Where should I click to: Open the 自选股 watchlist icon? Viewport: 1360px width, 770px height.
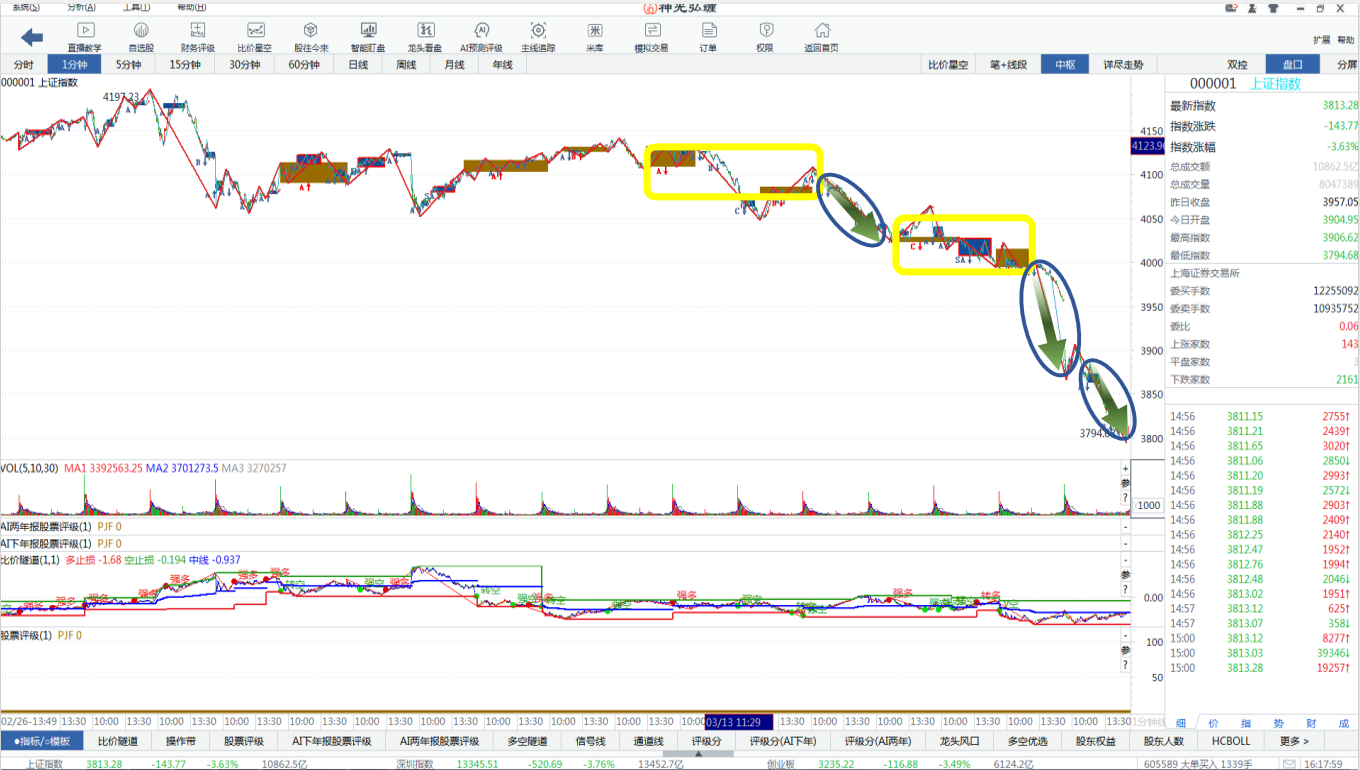pos(141,37)
